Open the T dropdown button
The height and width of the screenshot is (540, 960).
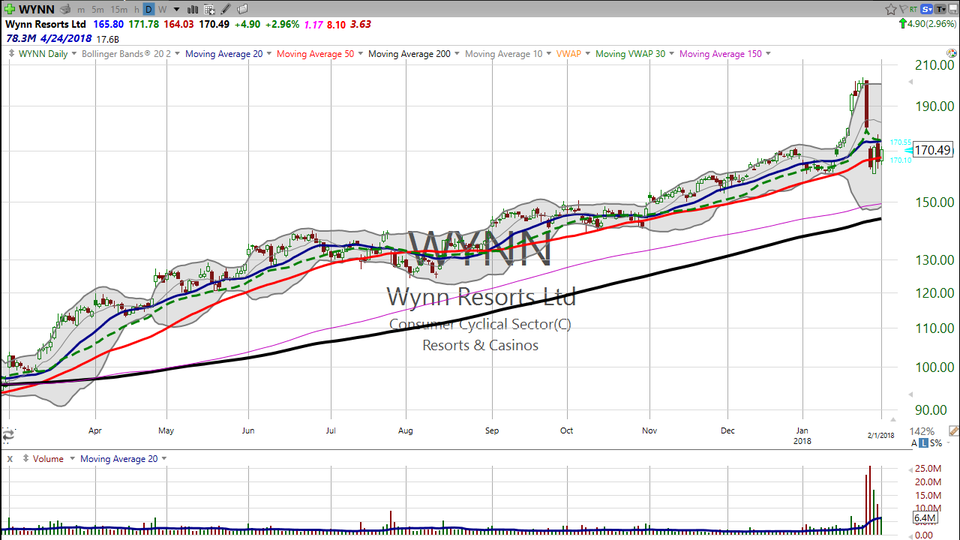click(x=940, y=9)
